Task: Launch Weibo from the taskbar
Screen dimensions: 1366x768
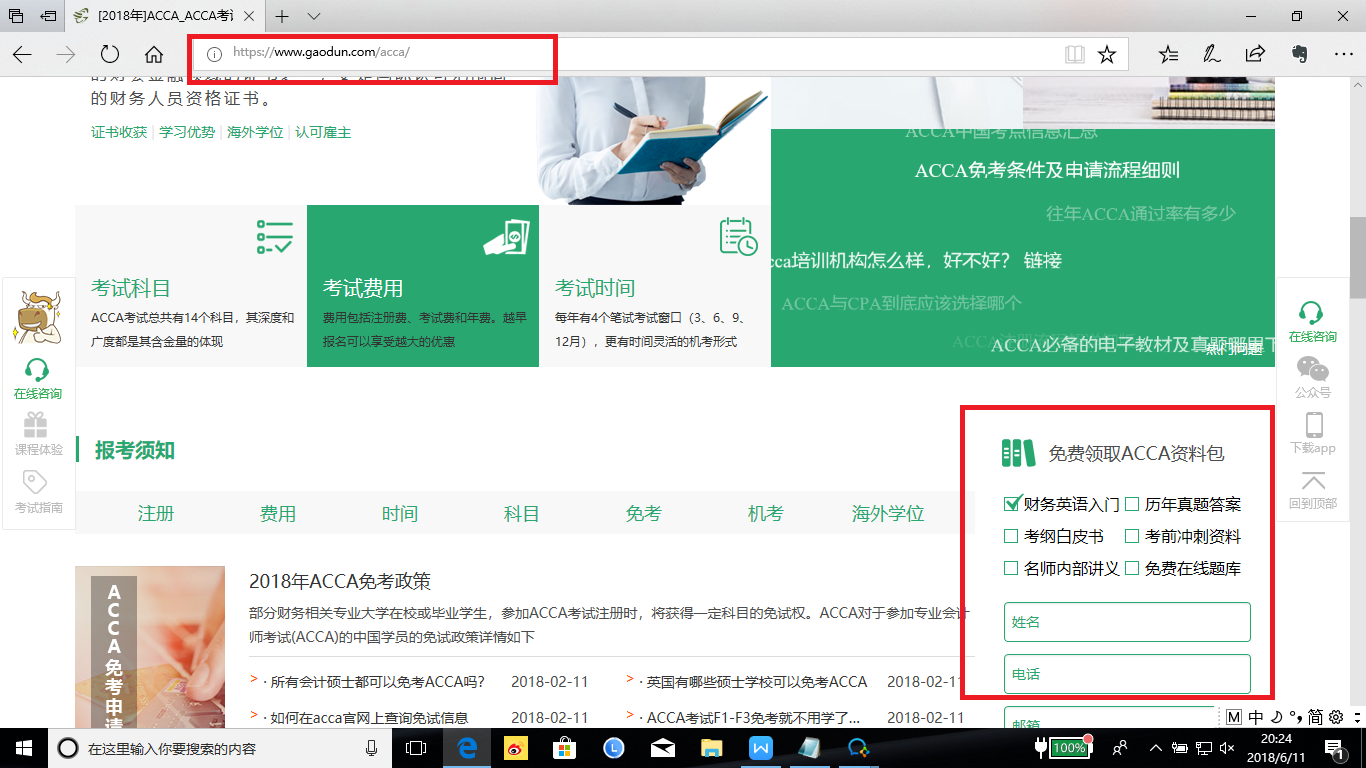Action: tap(515, 748)
